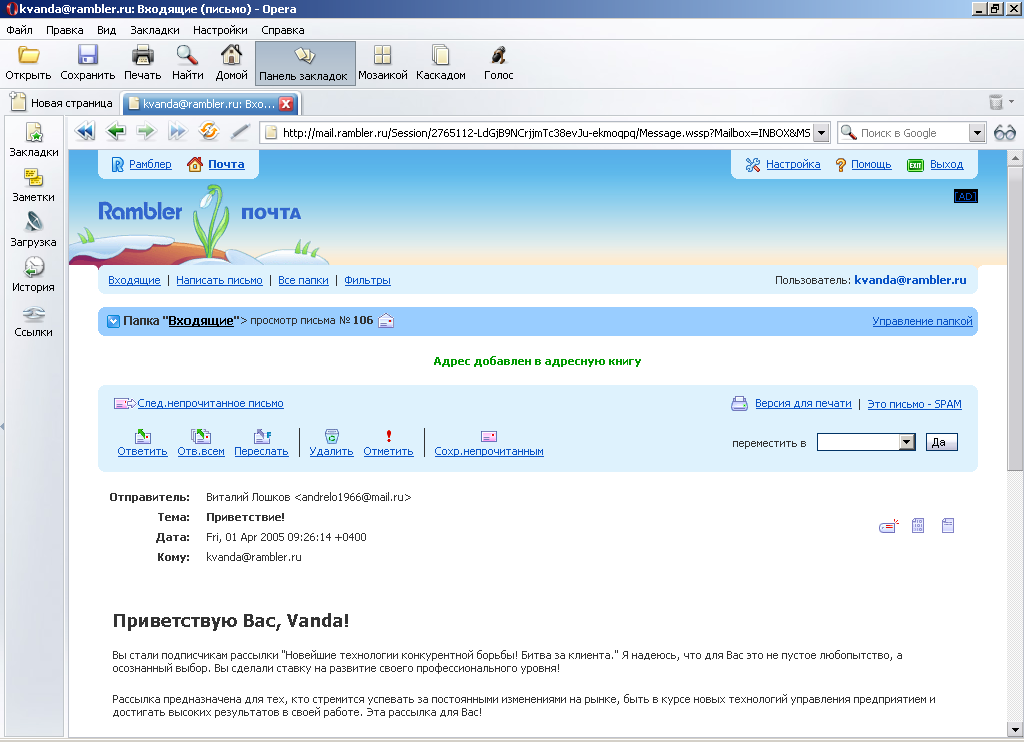Mark message via Это письмо - SPAM link
The height and width of the screenshot is (742, 1024).
914,404
